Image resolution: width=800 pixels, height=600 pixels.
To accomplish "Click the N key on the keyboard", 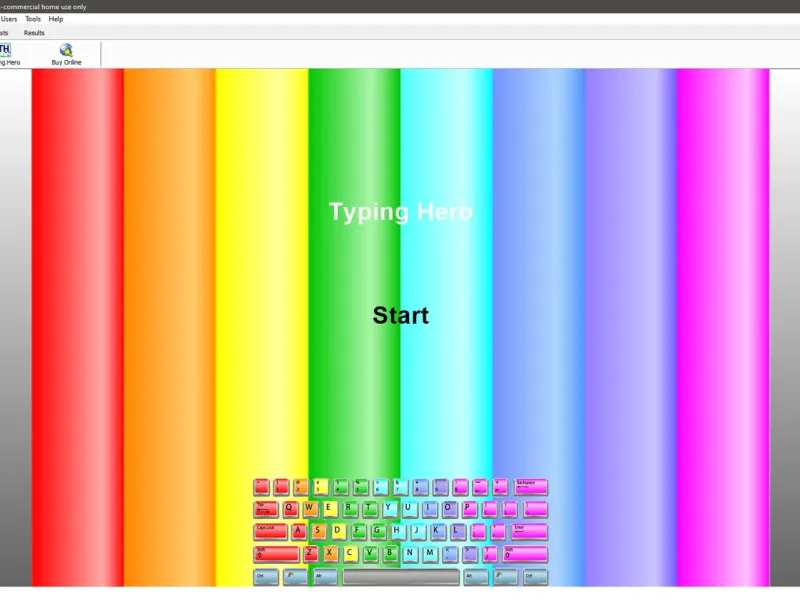I will [x=410, y=554].
